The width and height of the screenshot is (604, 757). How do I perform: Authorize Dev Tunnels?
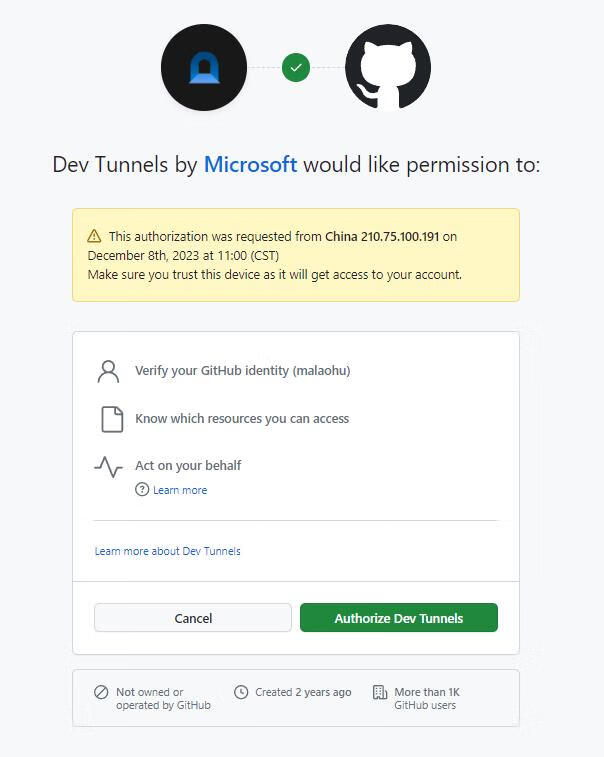coord(399,617)
